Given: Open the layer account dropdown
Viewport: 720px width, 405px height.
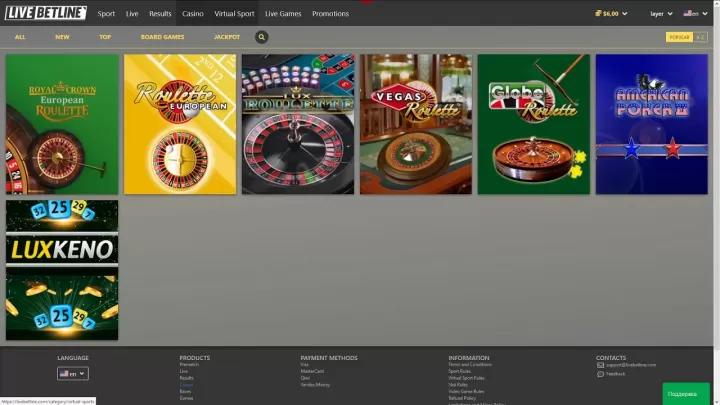Looking at the screenshot, I should pos(660,14).
